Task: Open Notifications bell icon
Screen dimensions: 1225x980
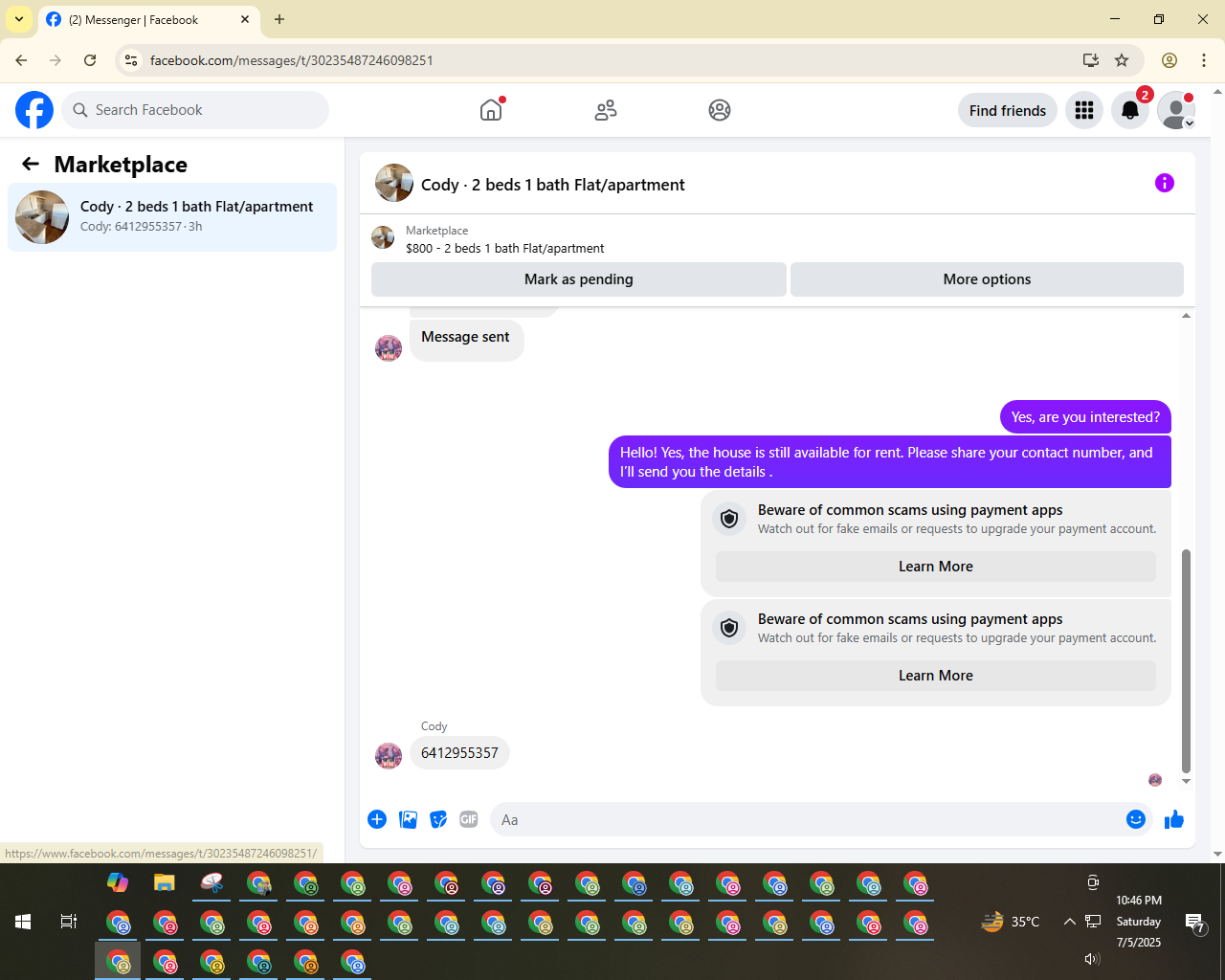Action: 1130,110
